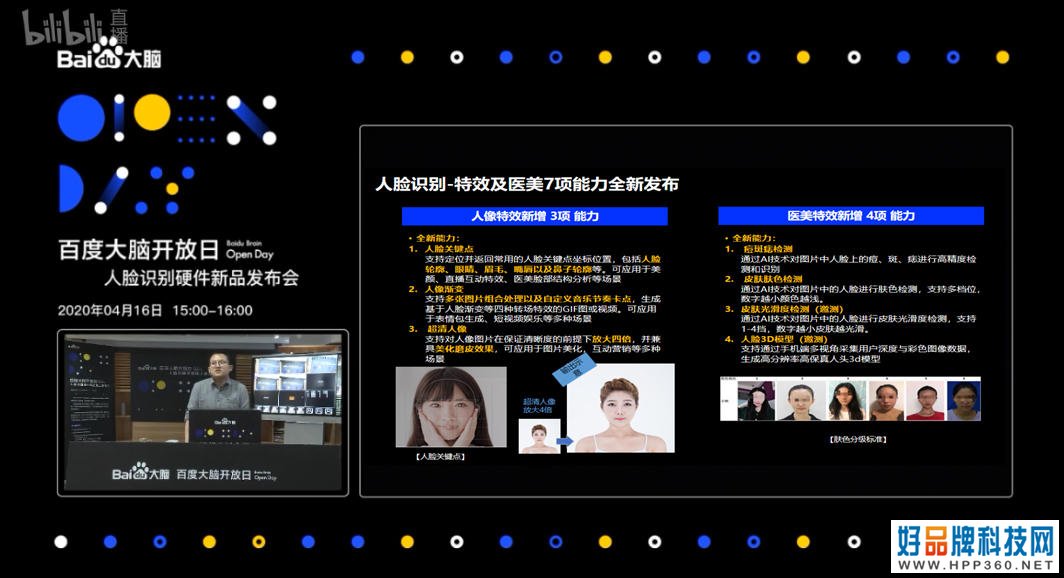Select the 皮肤光滑度检测 (邀测) heading
Image resolution: width=1064 pixels, height=578 pixels.
(792, 309)
